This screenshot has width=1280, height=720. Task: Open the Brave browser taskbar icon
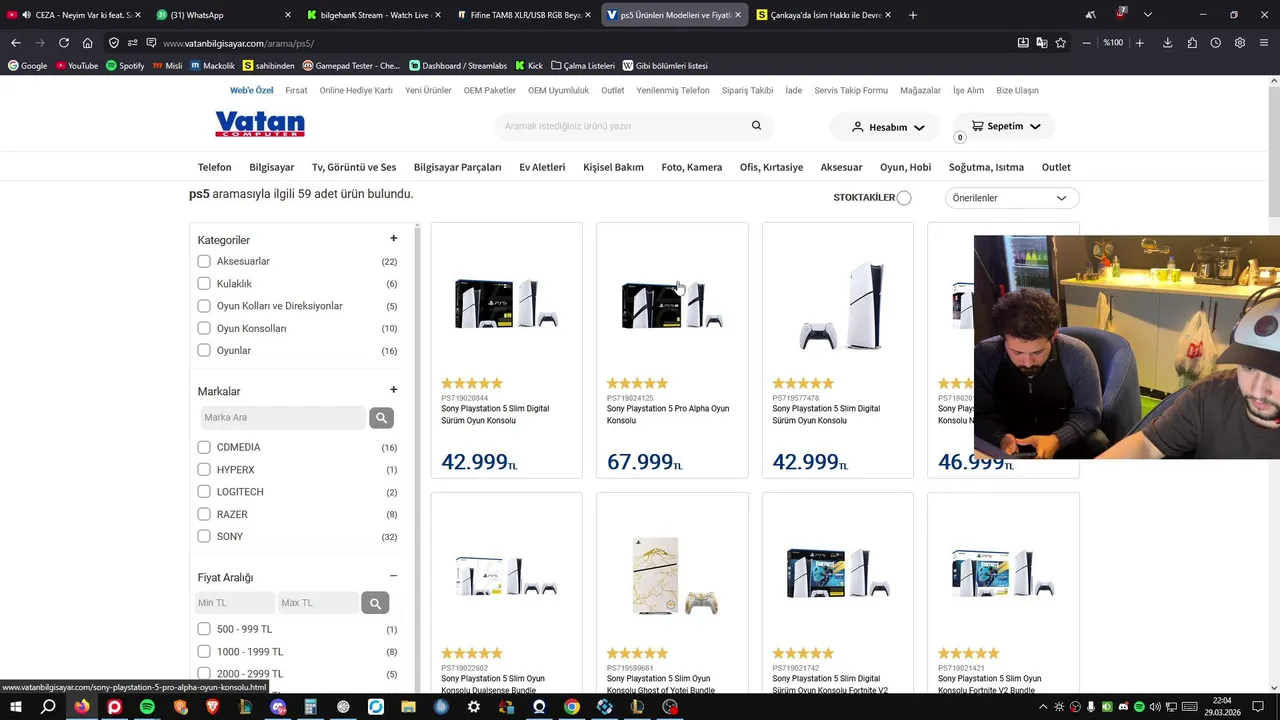pos(212,707)
